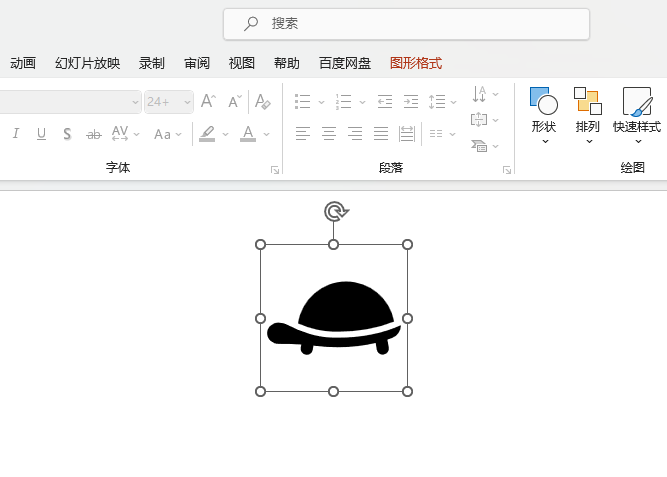Apply the font color A swatch
Image resolution: width=667 pixels, height=477 pixels.
pos(248,134)
